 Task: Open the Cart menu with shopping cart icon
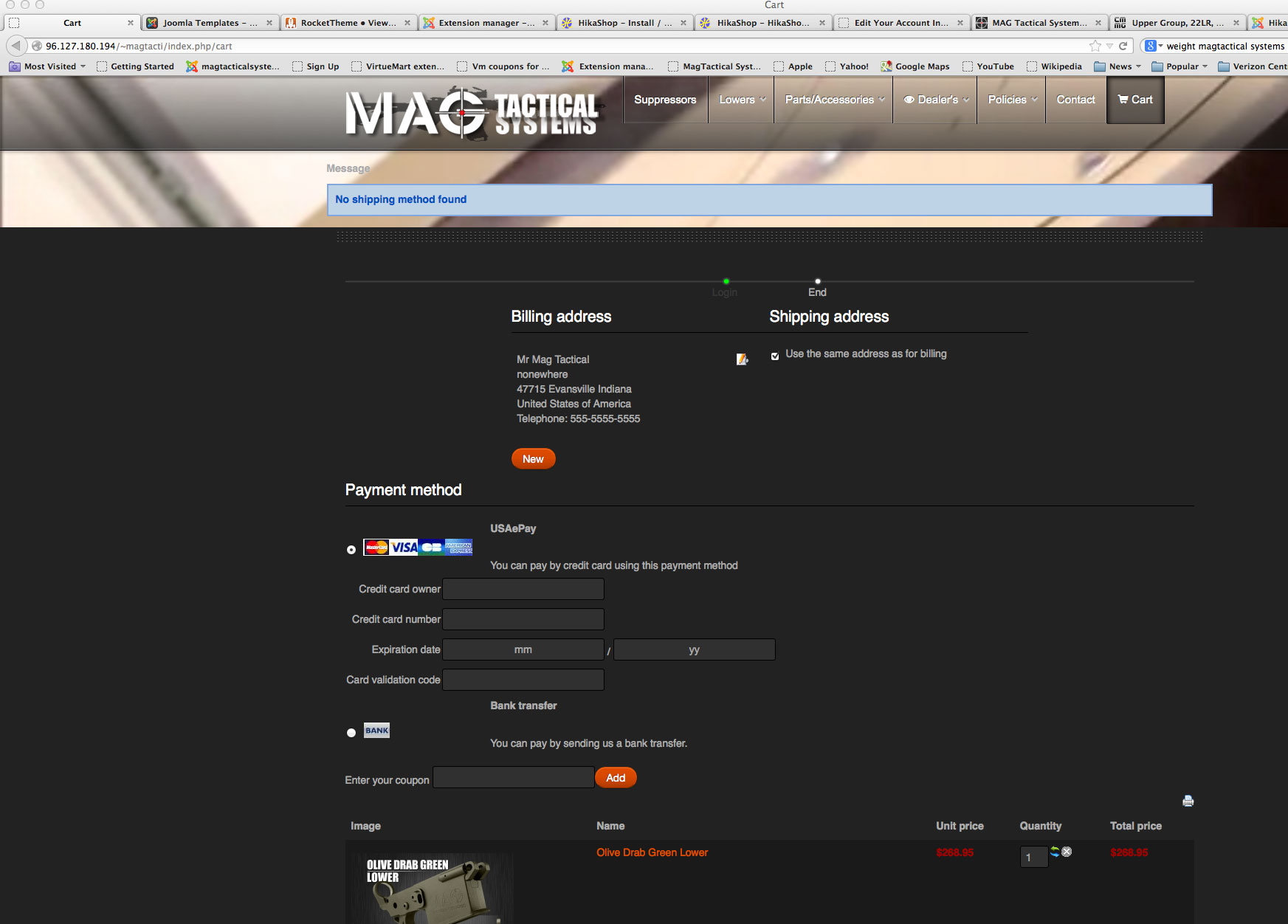(x=1135, y=100)
